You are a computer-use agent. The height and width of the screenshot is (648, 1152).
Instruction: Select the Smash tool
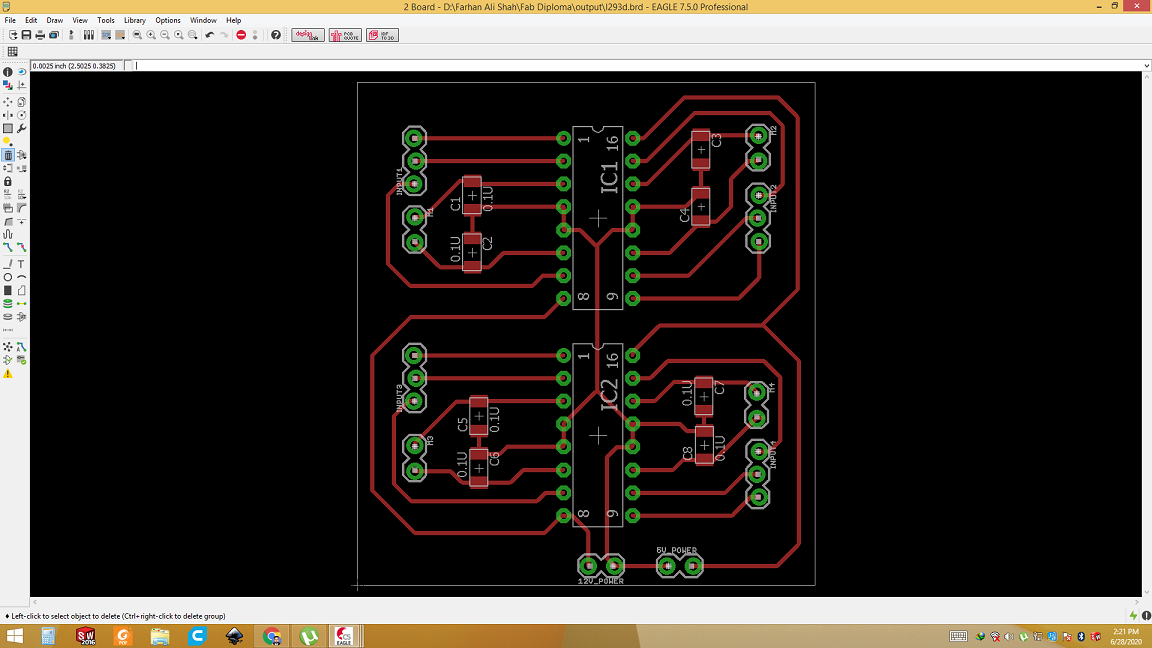pos(7,208)
